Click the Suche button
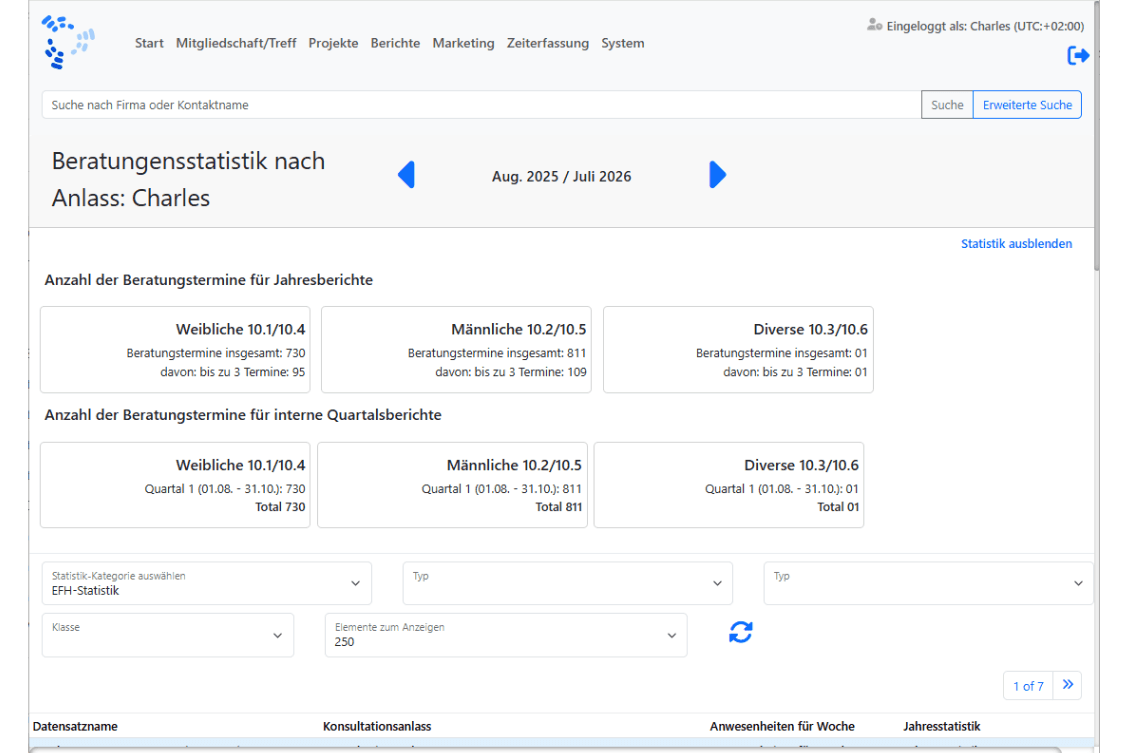Viewport: 1128px width, 753px height. 947,105
